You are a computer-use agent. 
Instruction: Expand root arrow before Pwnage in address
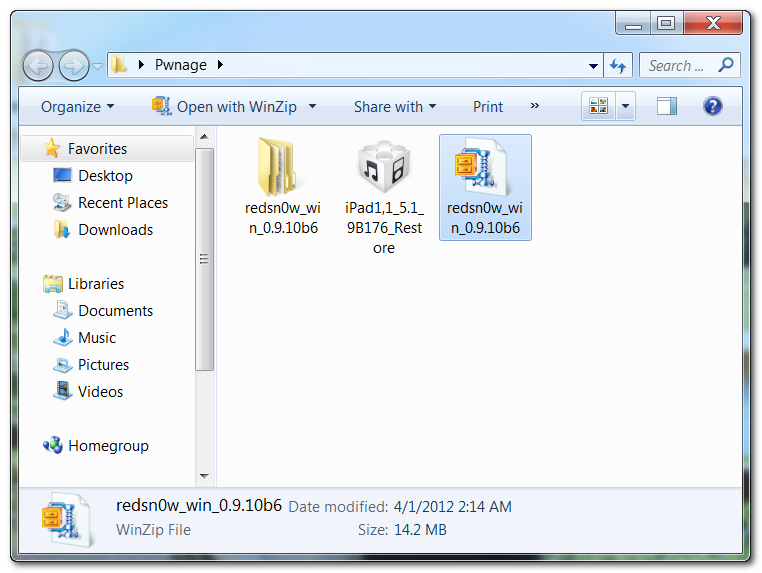pyautogui.click(x=141, y=65)
